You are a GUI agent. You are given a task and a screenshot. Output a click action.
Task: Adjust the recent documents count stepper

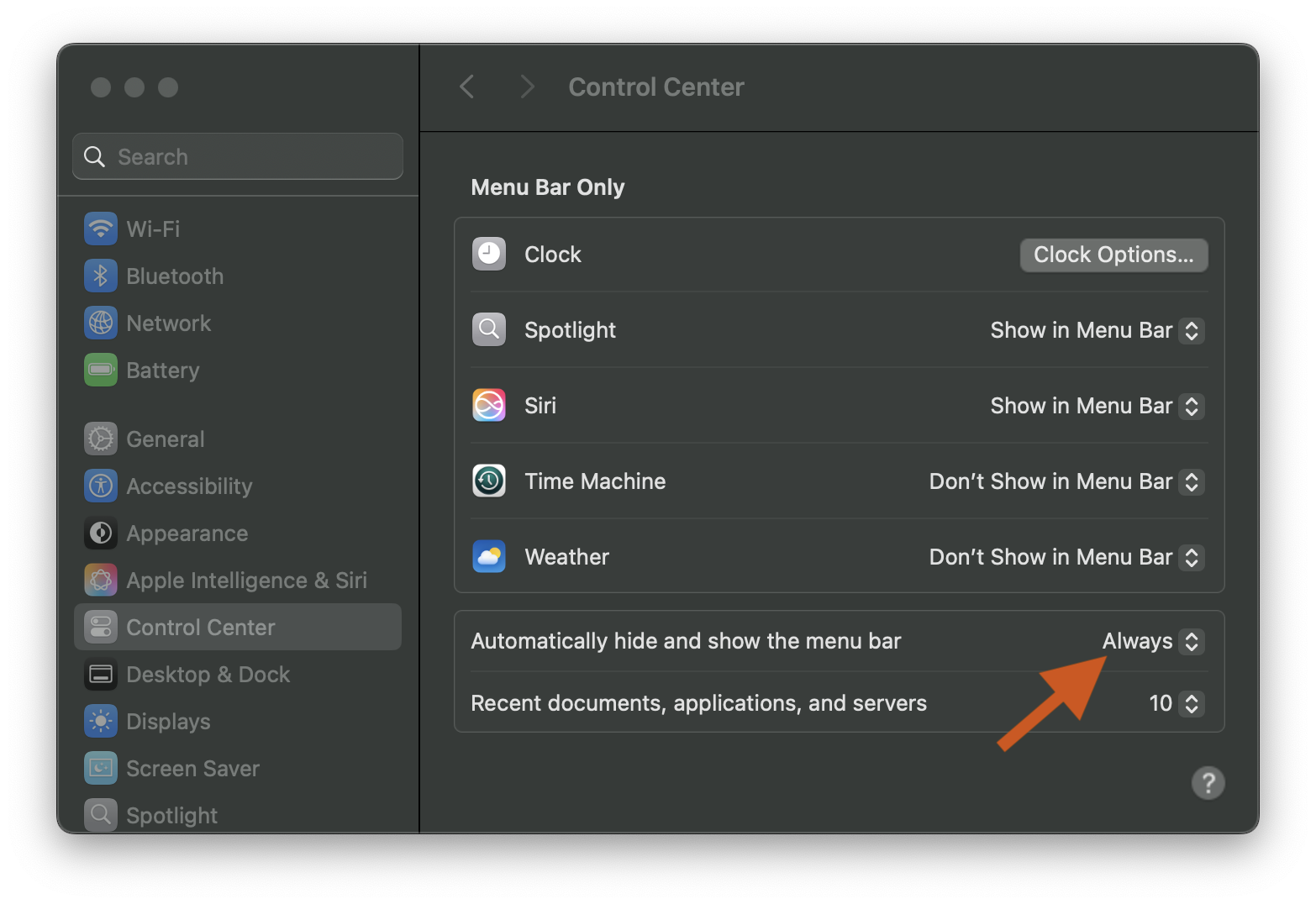click(1191, 703)
